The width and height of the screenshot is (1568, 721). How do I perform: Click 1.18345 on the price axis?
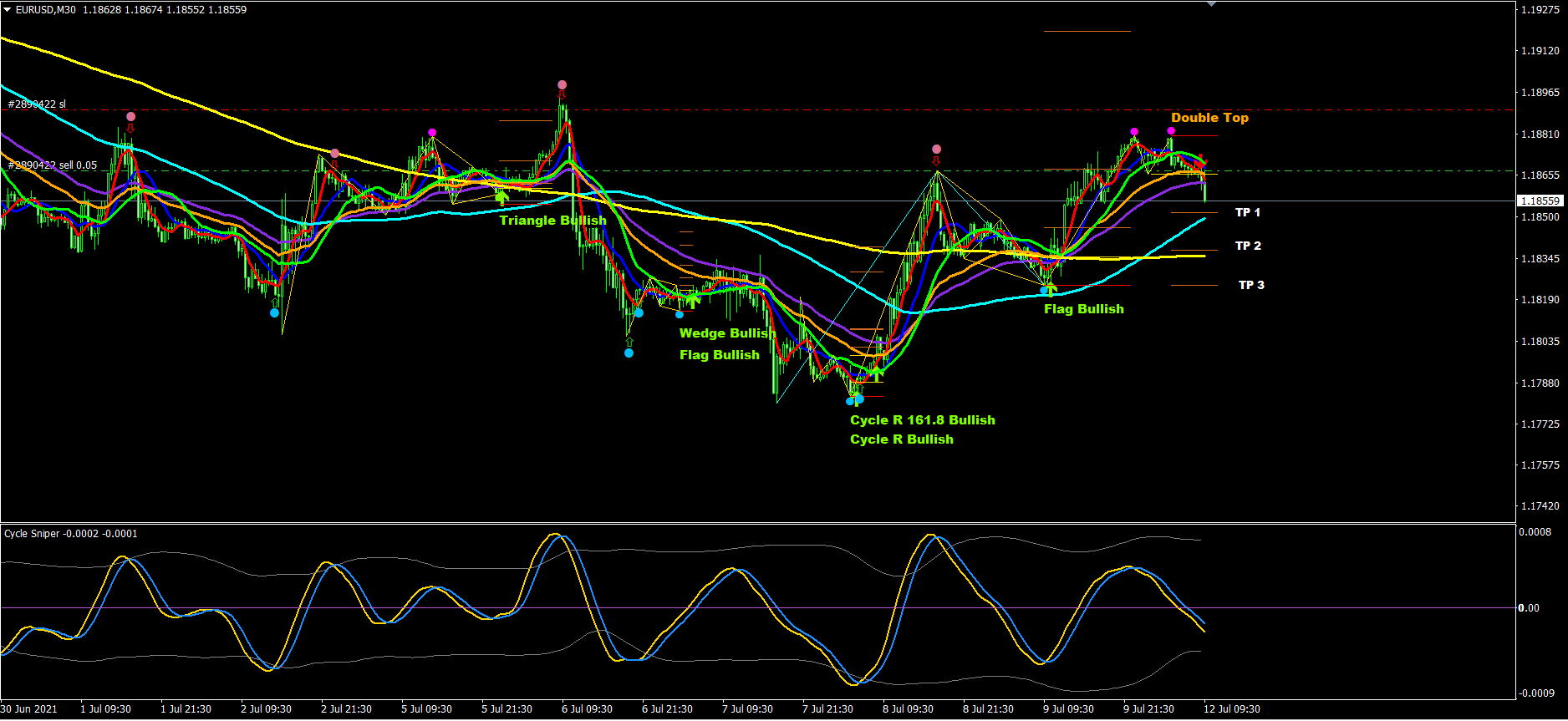(x=1540, y=259)
